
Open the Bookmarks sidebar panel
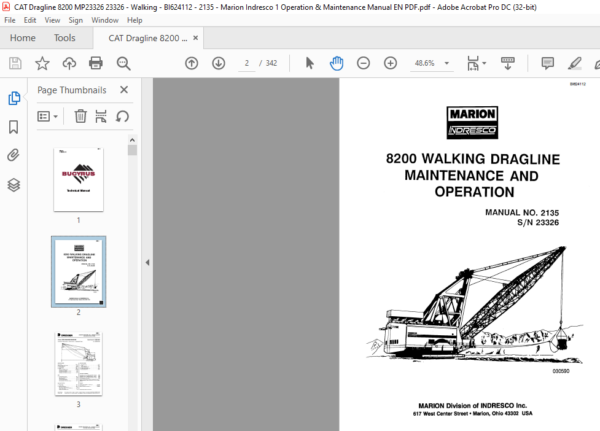[13, 127]
